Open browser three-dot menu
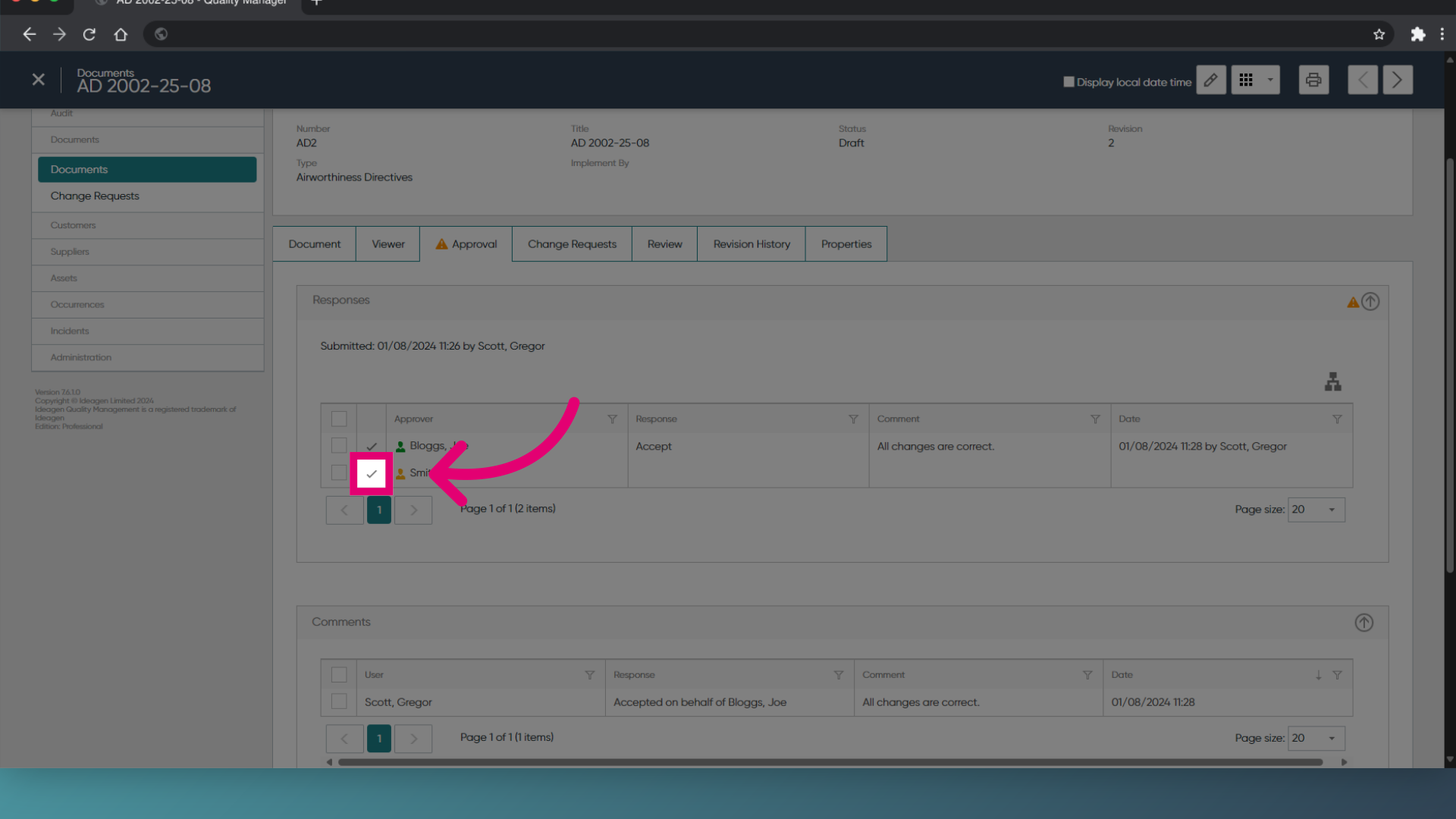The height and width of the screenshot is (819, 1456). point(1442,34)
